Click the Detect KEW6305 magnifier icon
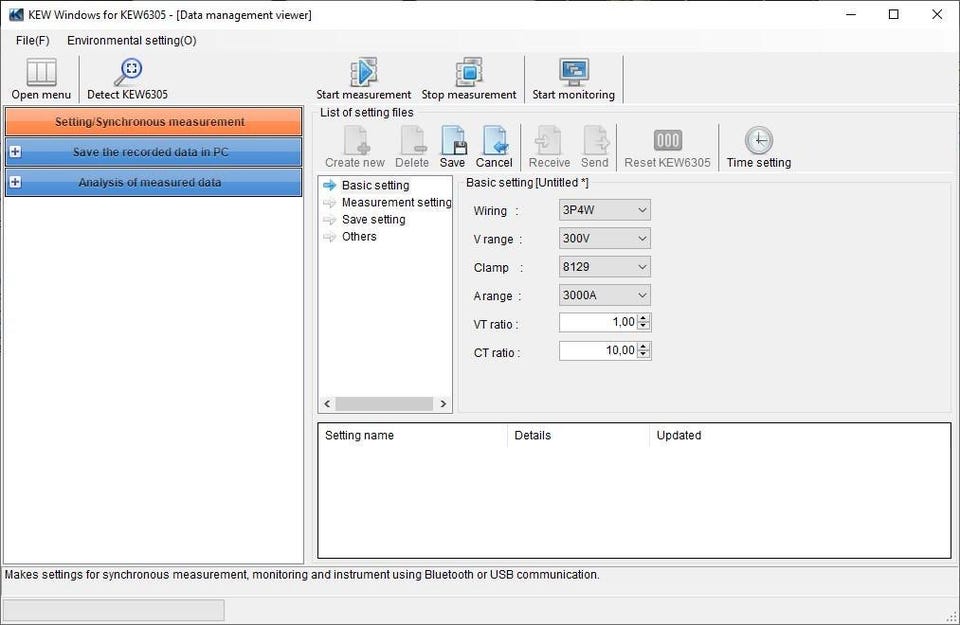 128,72
